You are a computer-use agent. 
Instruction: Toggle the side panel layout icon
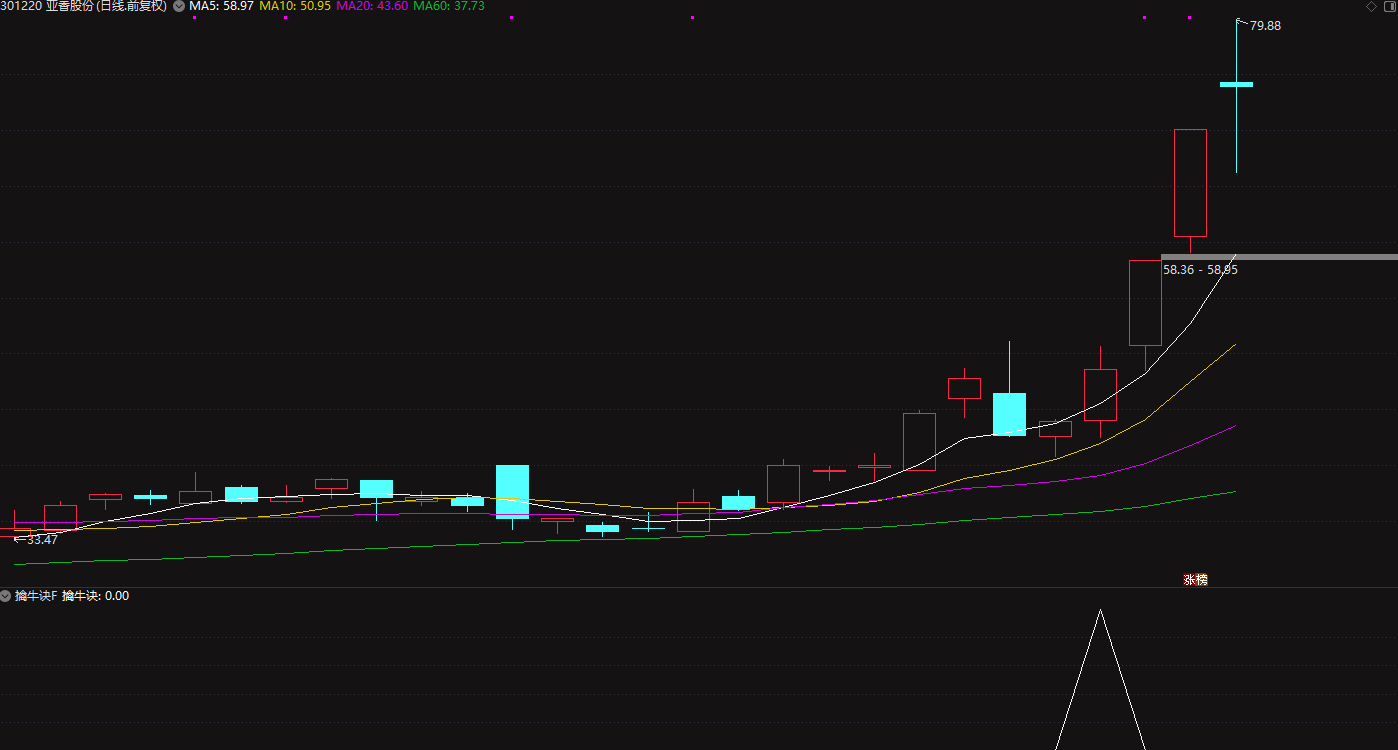[1388, 6]
